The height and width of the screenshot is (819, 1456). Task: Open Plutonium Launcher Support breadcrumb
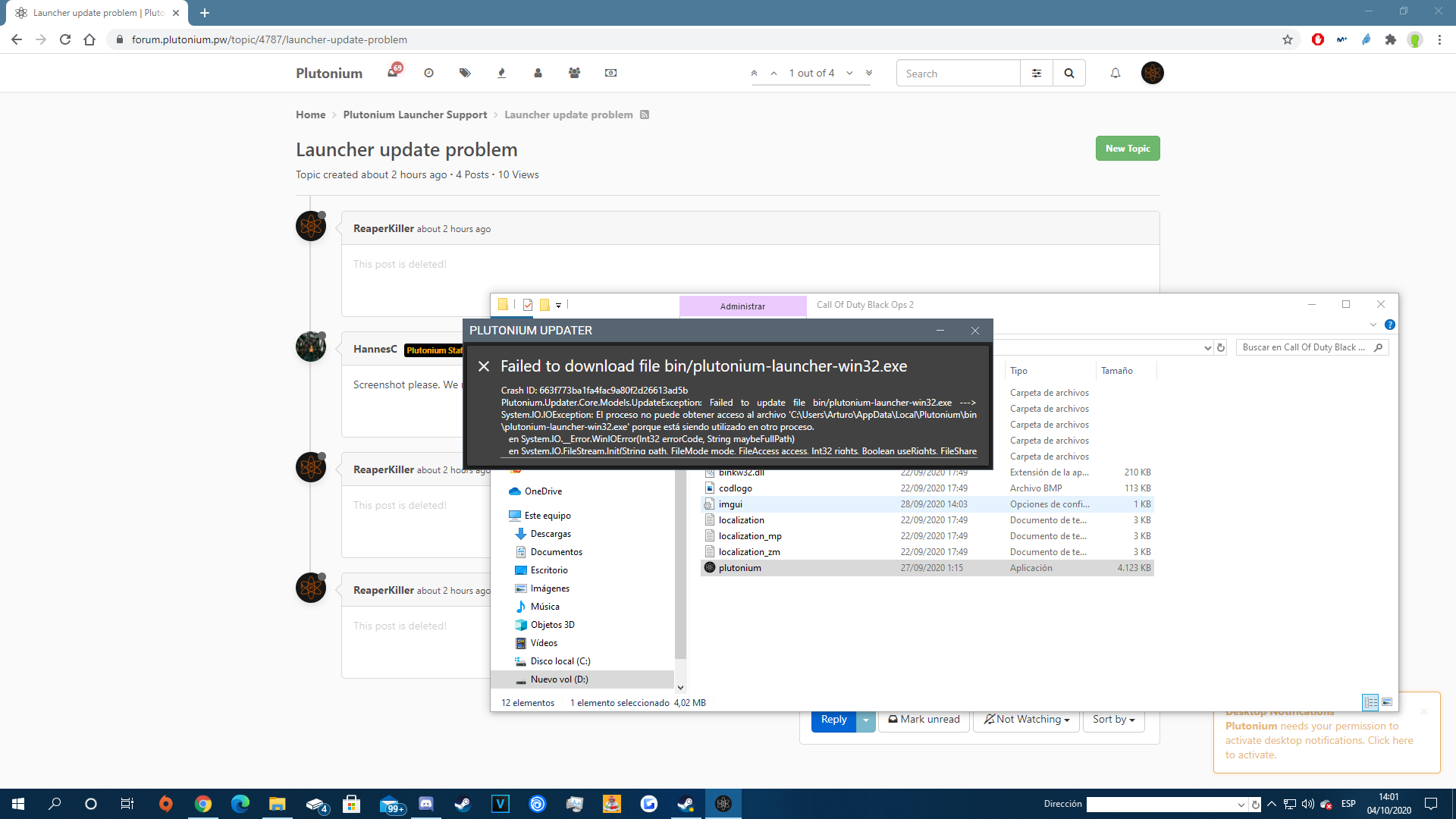pyautogui.click(x=415, y=115)
